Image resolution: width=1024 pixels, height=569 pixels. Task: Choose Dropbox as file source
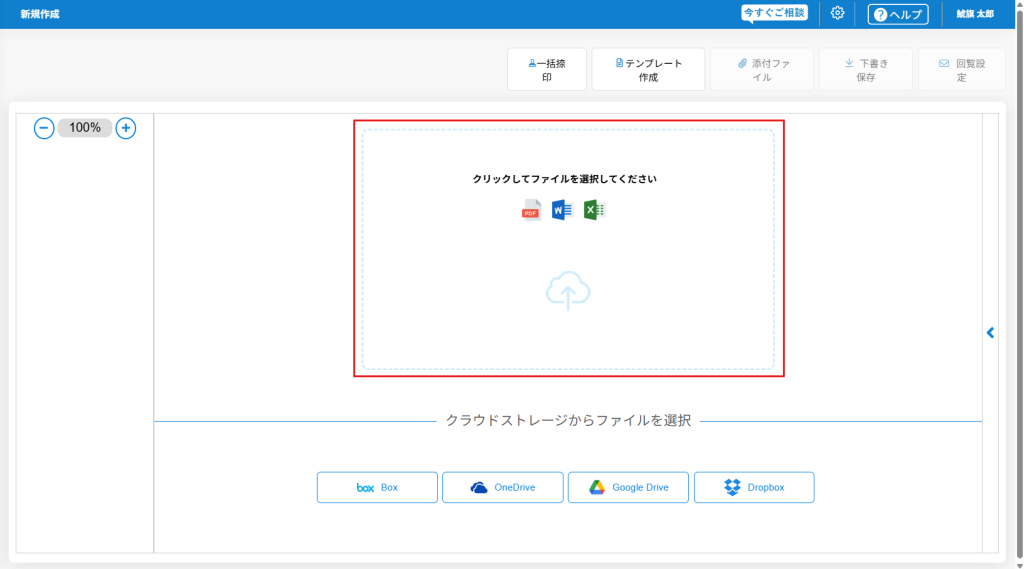(754, 487)
